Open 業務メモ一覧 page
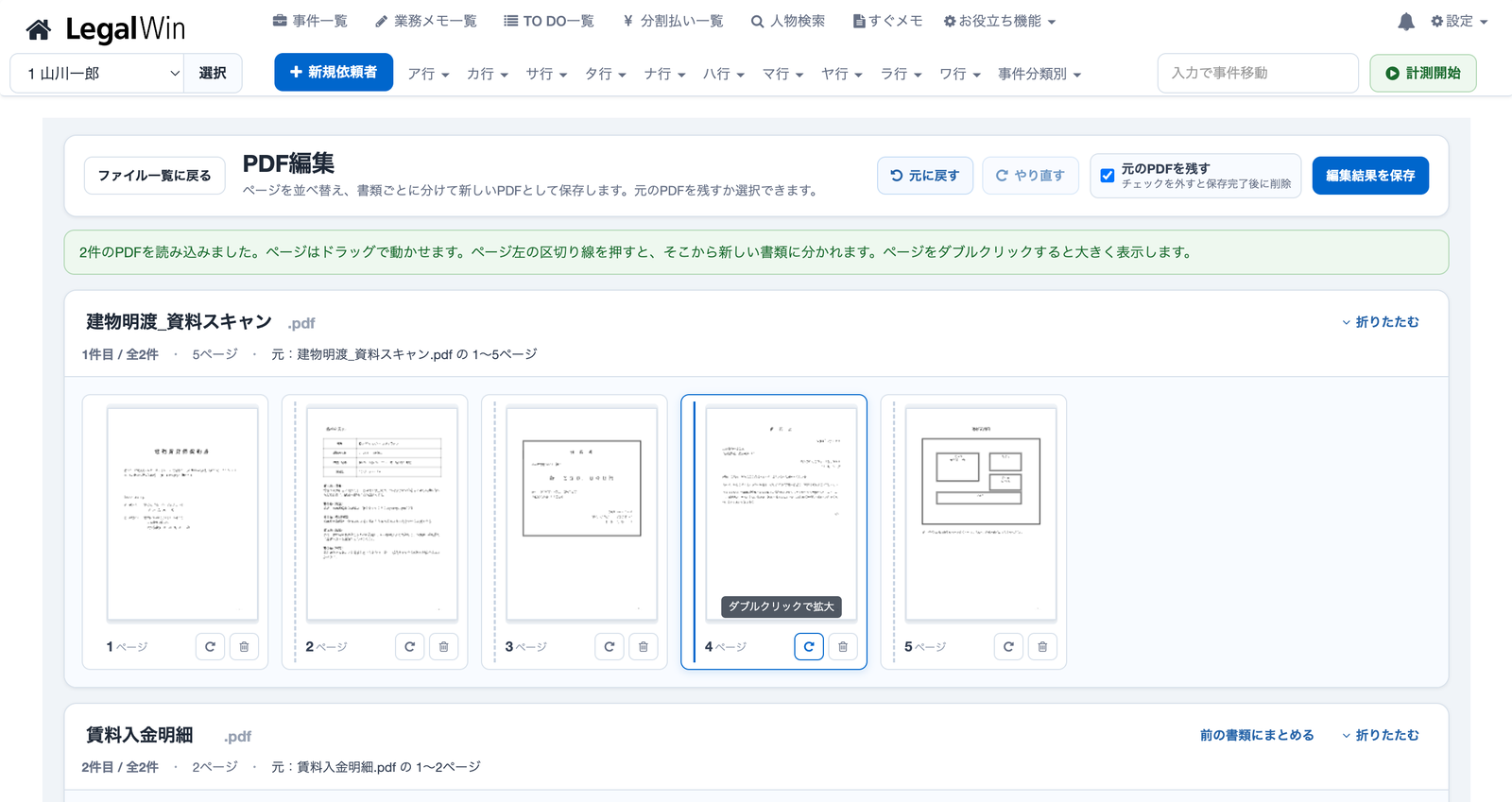The height and width of the screenshot is (802, 1512). click(x=426, y=21)
